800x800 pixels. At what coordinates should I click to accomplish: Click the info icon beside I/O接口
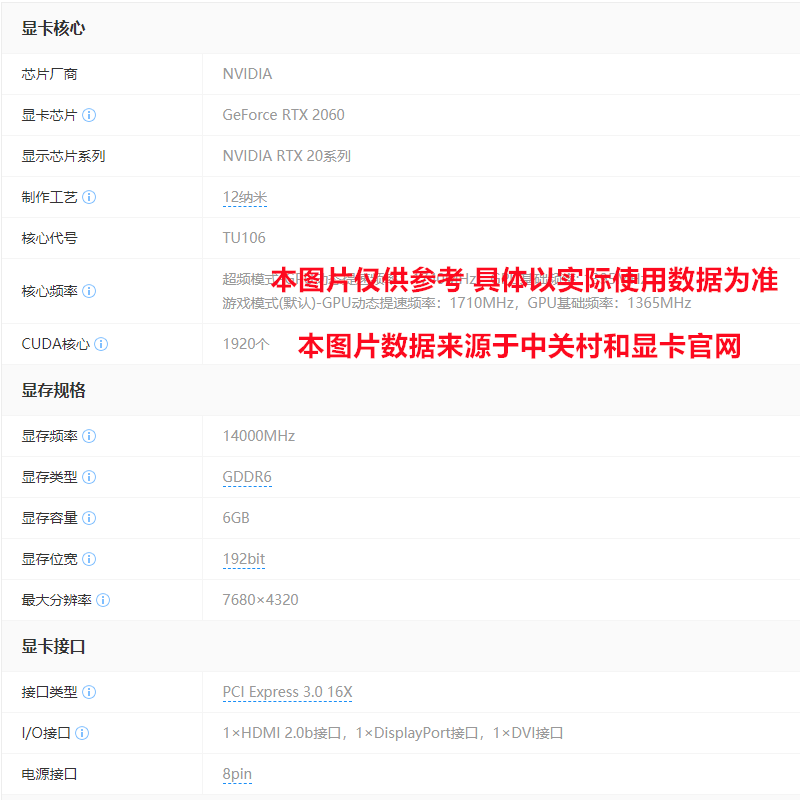pos(82,733)
